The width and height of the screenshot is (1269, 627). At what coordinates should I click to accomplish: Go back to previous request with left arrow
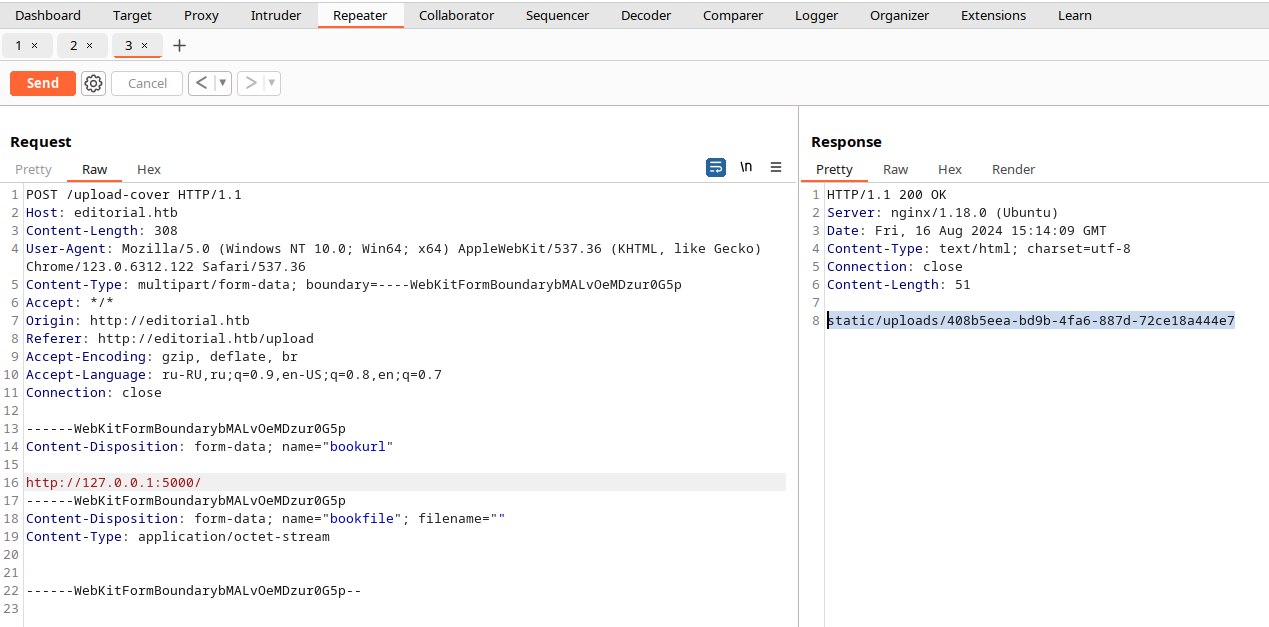201,83
